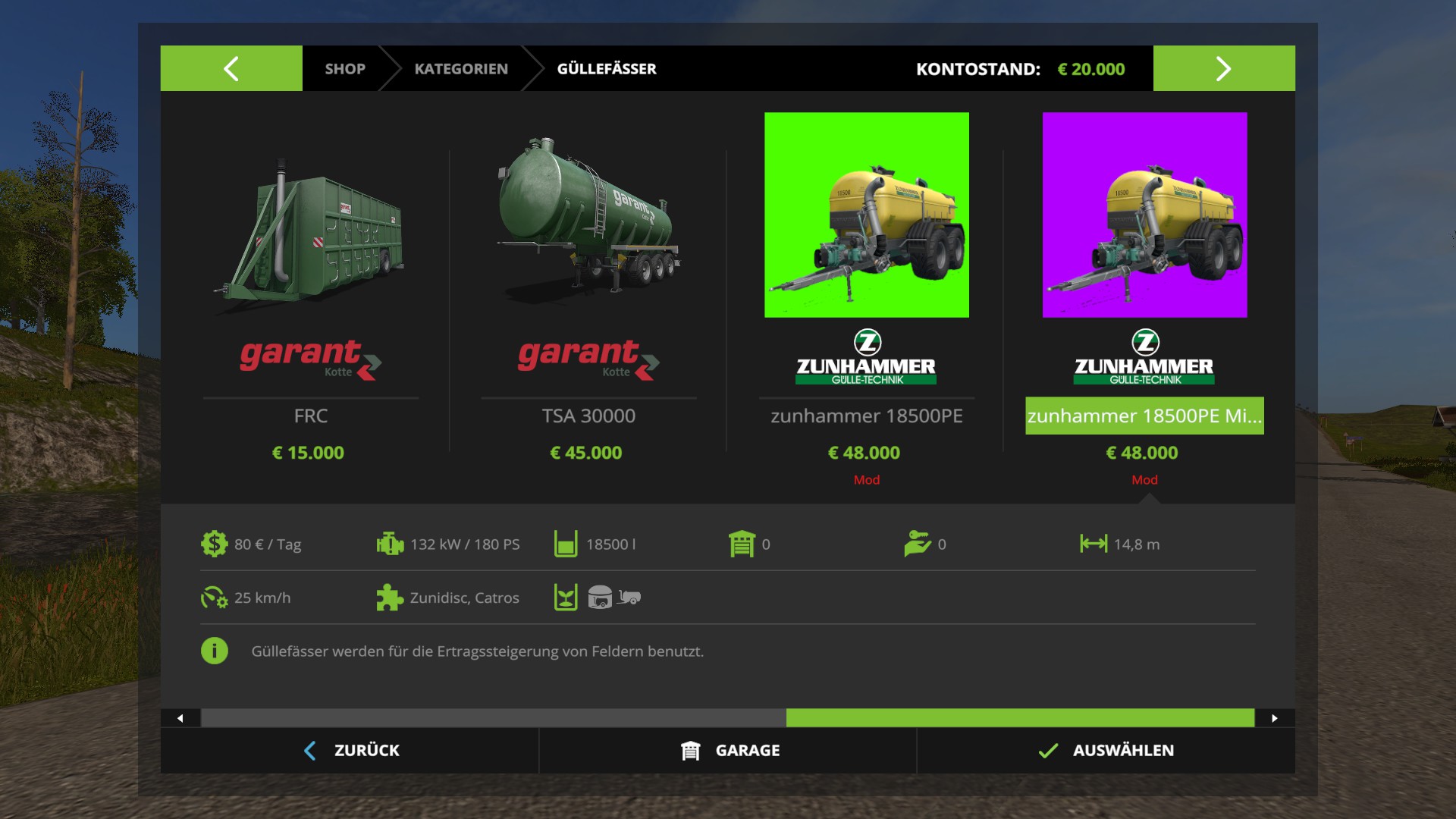Click the 25 km/h speed value
1456x819 pixels.
click(262, 598)
